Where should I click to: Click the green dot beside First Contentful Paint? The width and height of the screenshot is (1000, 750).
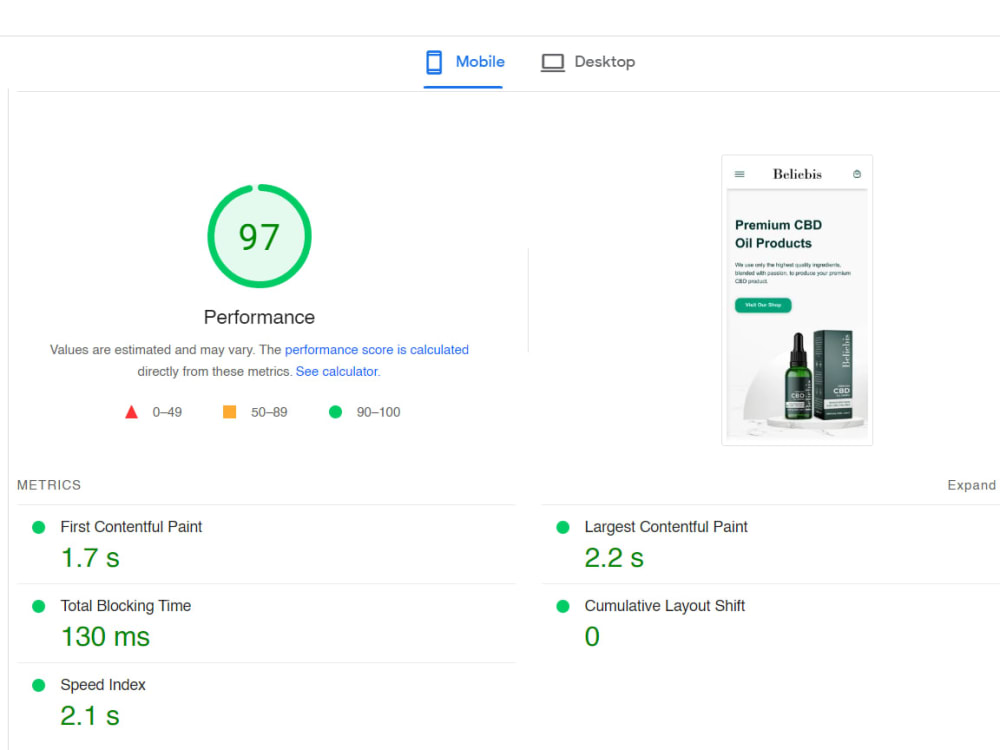pos(38,527)
